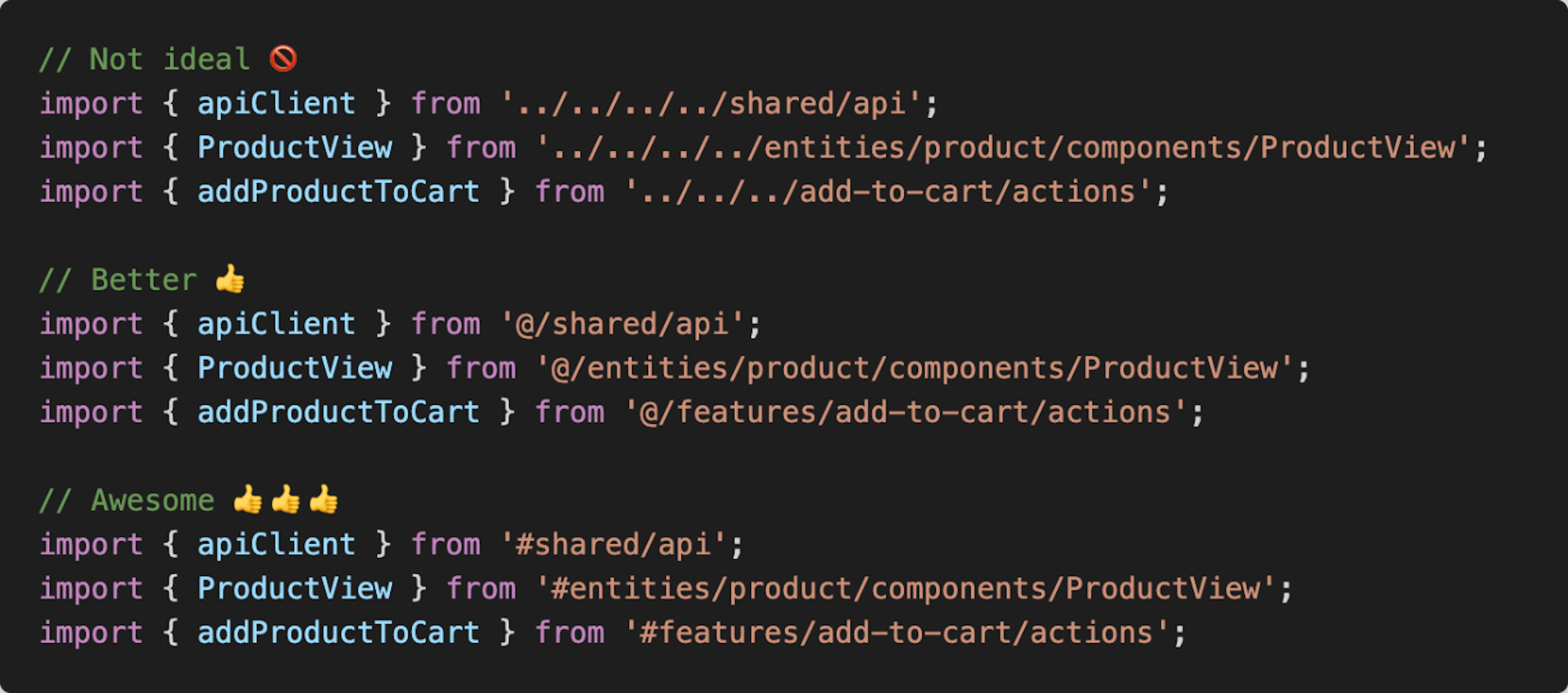
Task: Click 'ProductView' in the '#entities' import line
Action: [294, 589]
